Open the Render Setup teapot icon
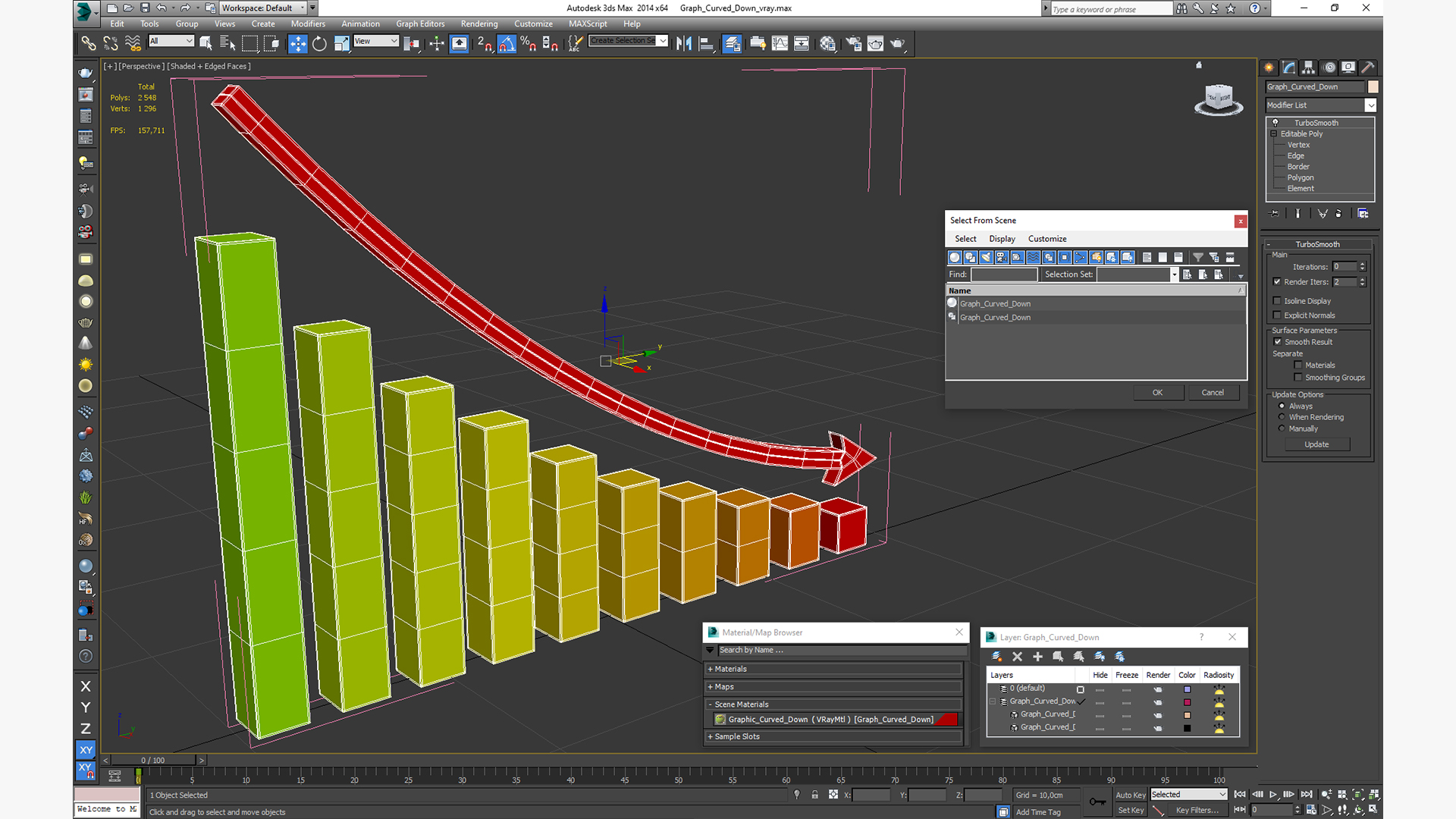This screenshot has width=1456, height=819. click(854, 44)
